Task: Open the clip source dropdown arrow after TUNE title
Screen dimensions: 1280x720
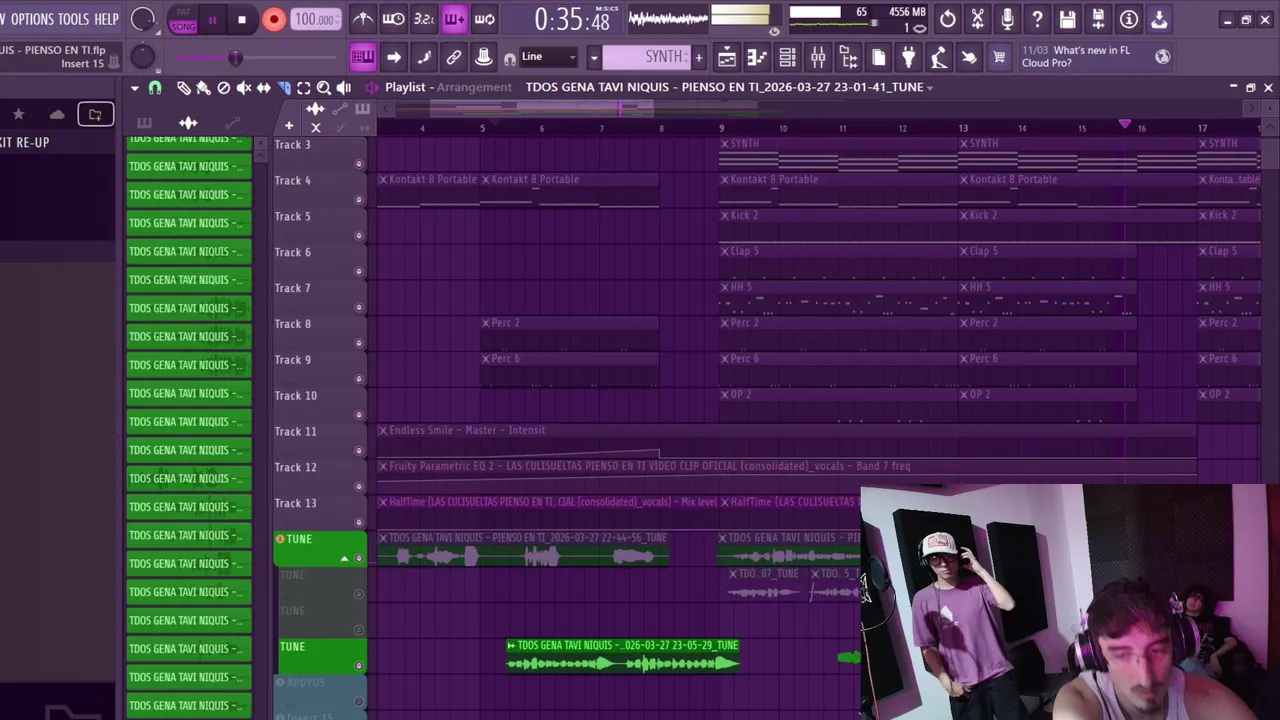Action: click(x=930, y=88)
